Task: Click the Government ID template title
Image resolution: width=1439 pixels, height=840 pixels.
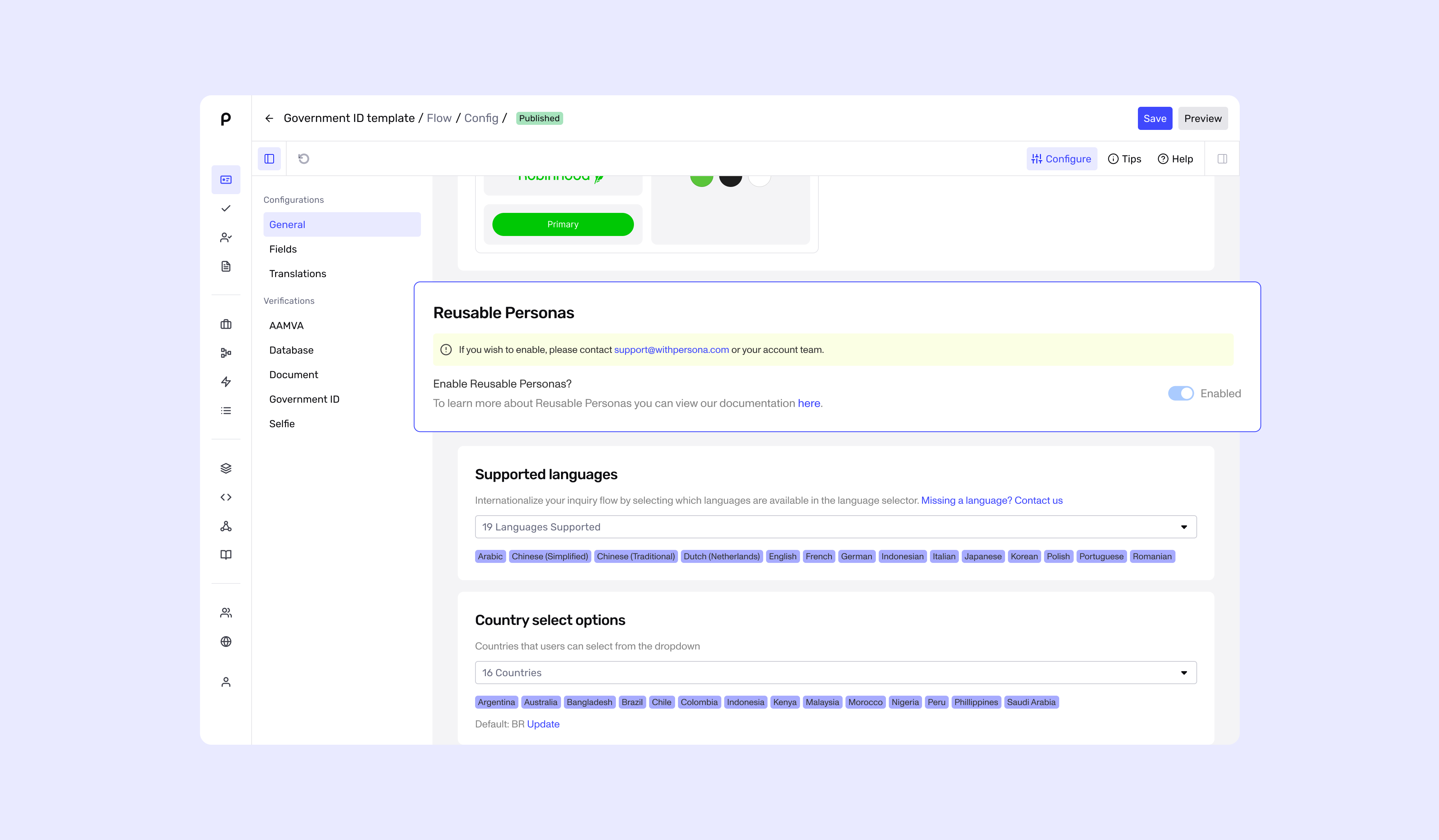Action: point(349,118)
